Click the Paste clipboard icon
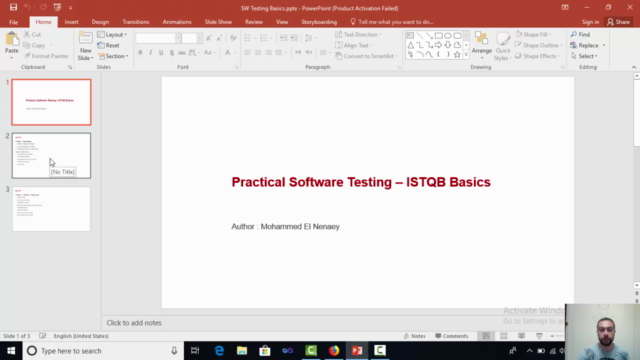Viewport: 640px width, 360px height. coord(12,40)
